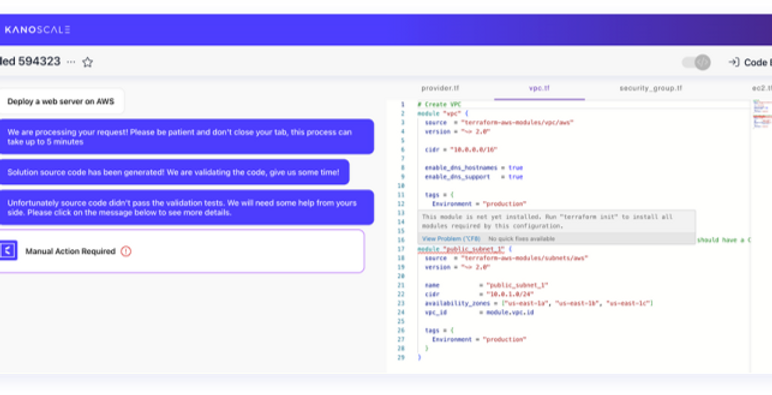Click the 'Deploy a web server on AWS' message
The height and width of the screenshot is (395, 772).
tap(61, 101)
